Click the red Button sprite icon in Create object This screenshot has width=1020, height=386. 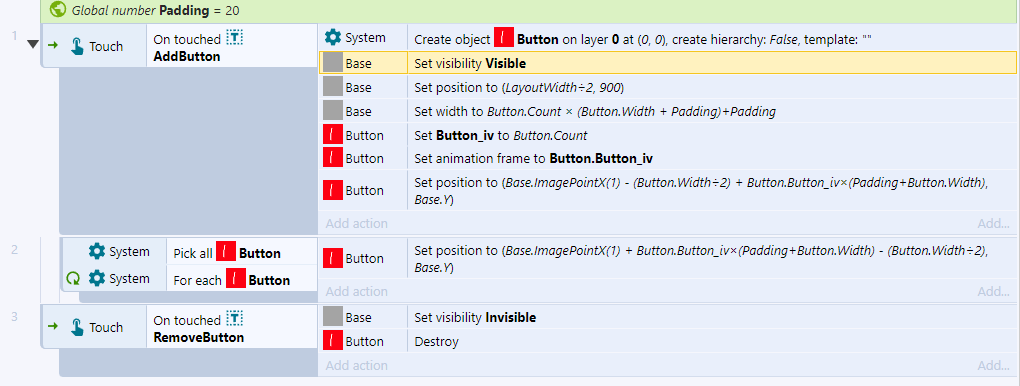[x=503, y=38]
